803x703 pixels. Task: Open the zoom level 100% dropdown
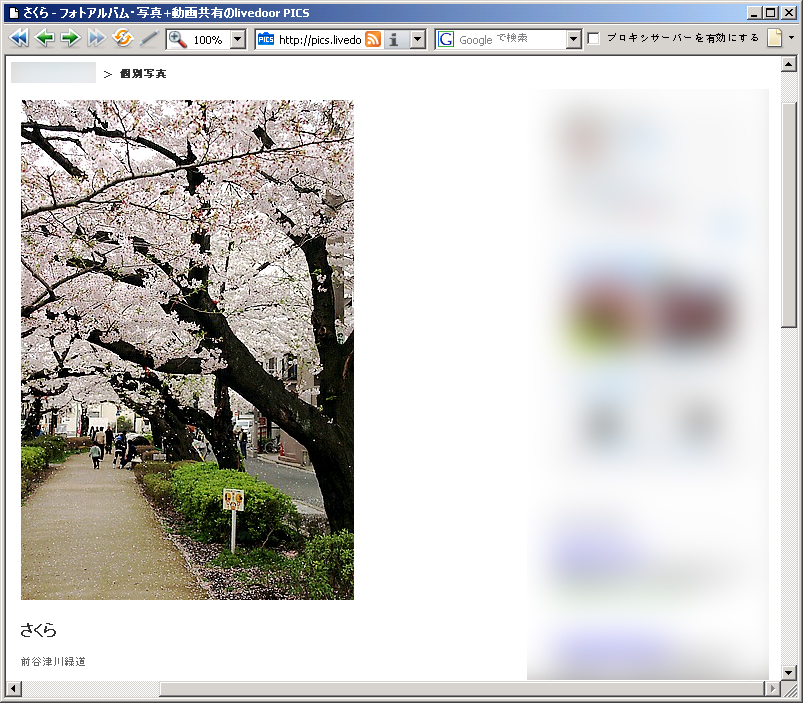point(238,39)
